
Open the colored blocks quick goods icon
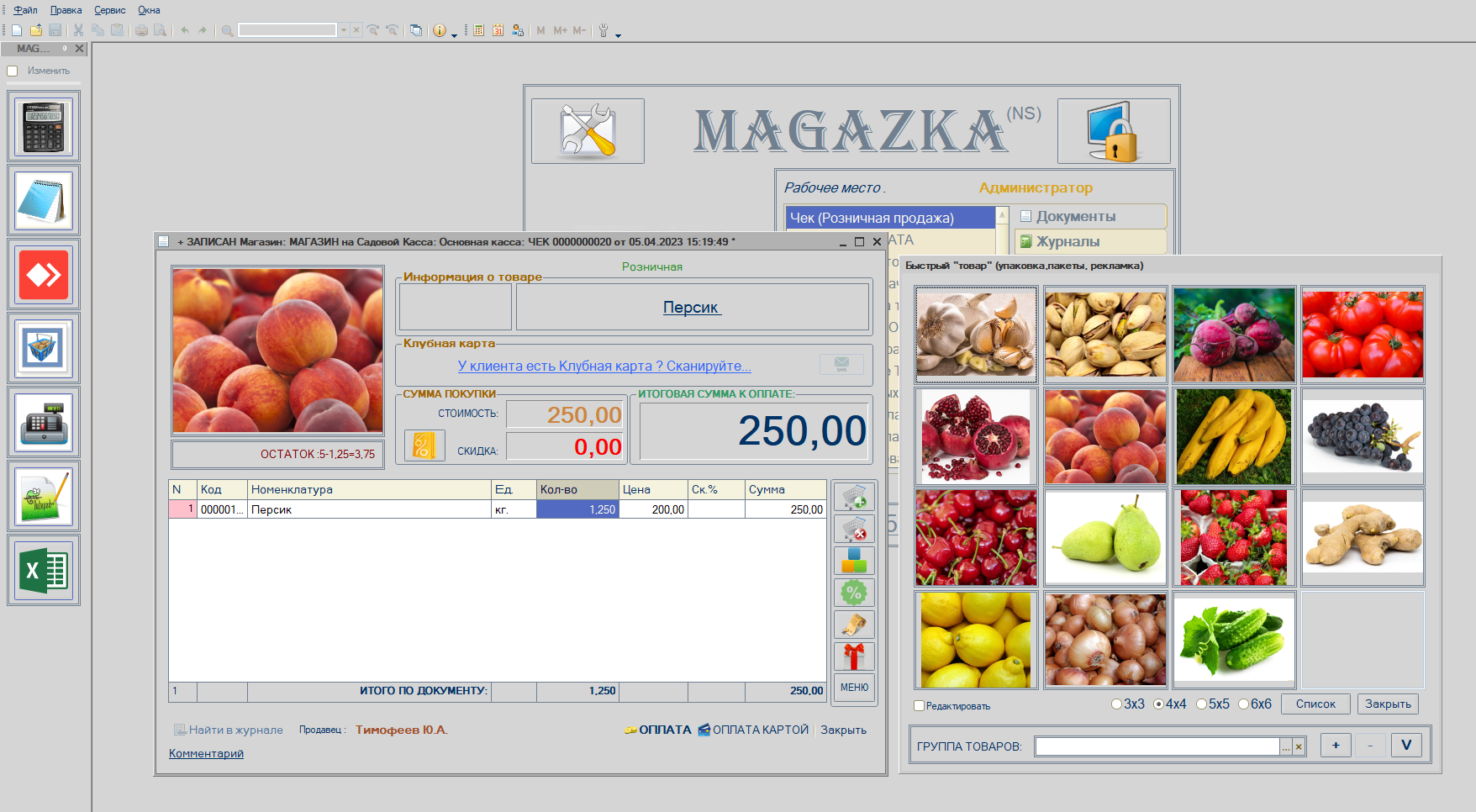pos(854,561)
